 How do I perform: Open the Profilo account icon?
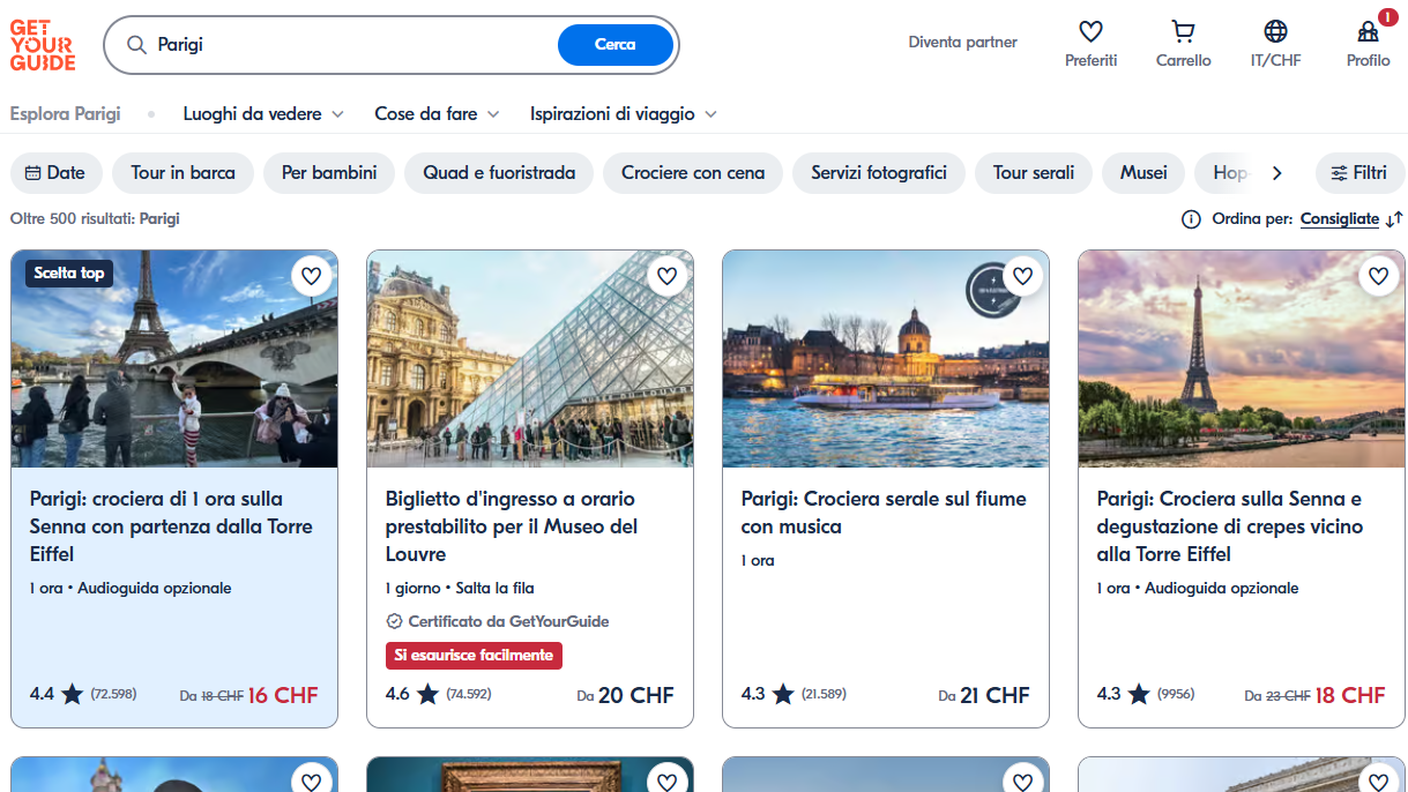pos(1367,32)
